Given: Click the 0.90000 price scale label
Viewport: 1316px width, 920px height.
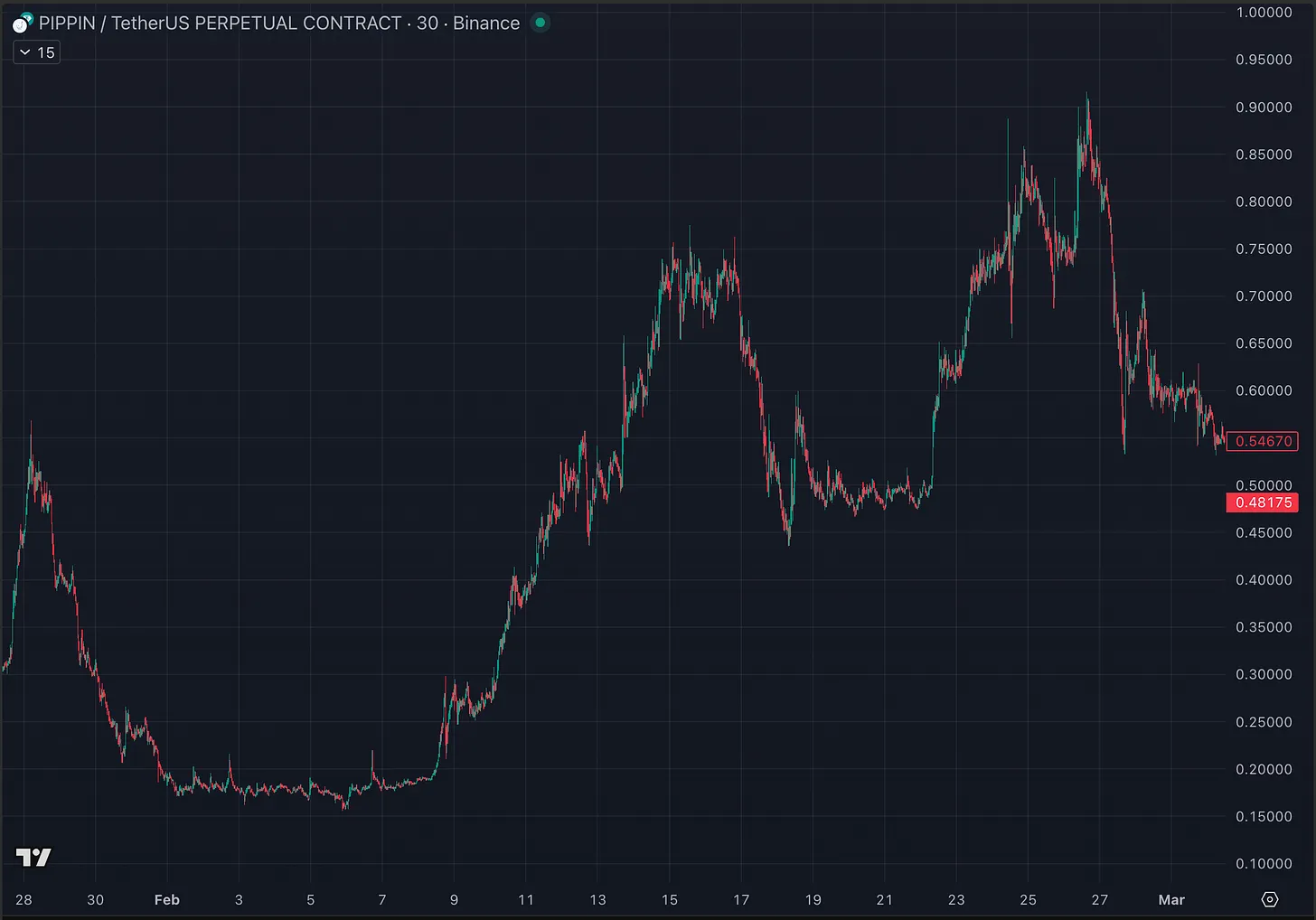Looking at the screenshot, I should (x=1264, y=108).
